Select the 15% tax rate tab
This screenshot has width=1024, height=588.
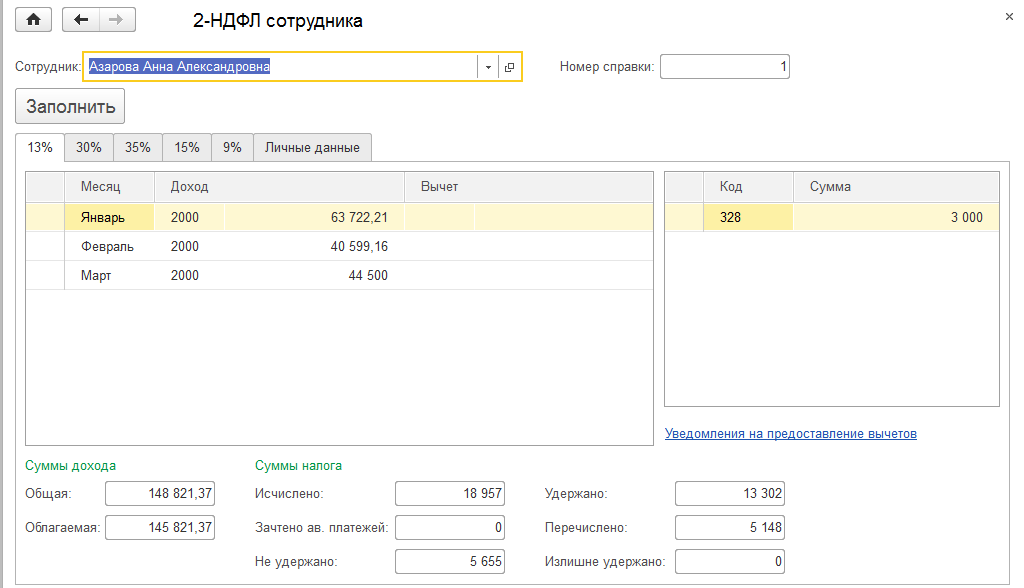click(x=187, y=147)
